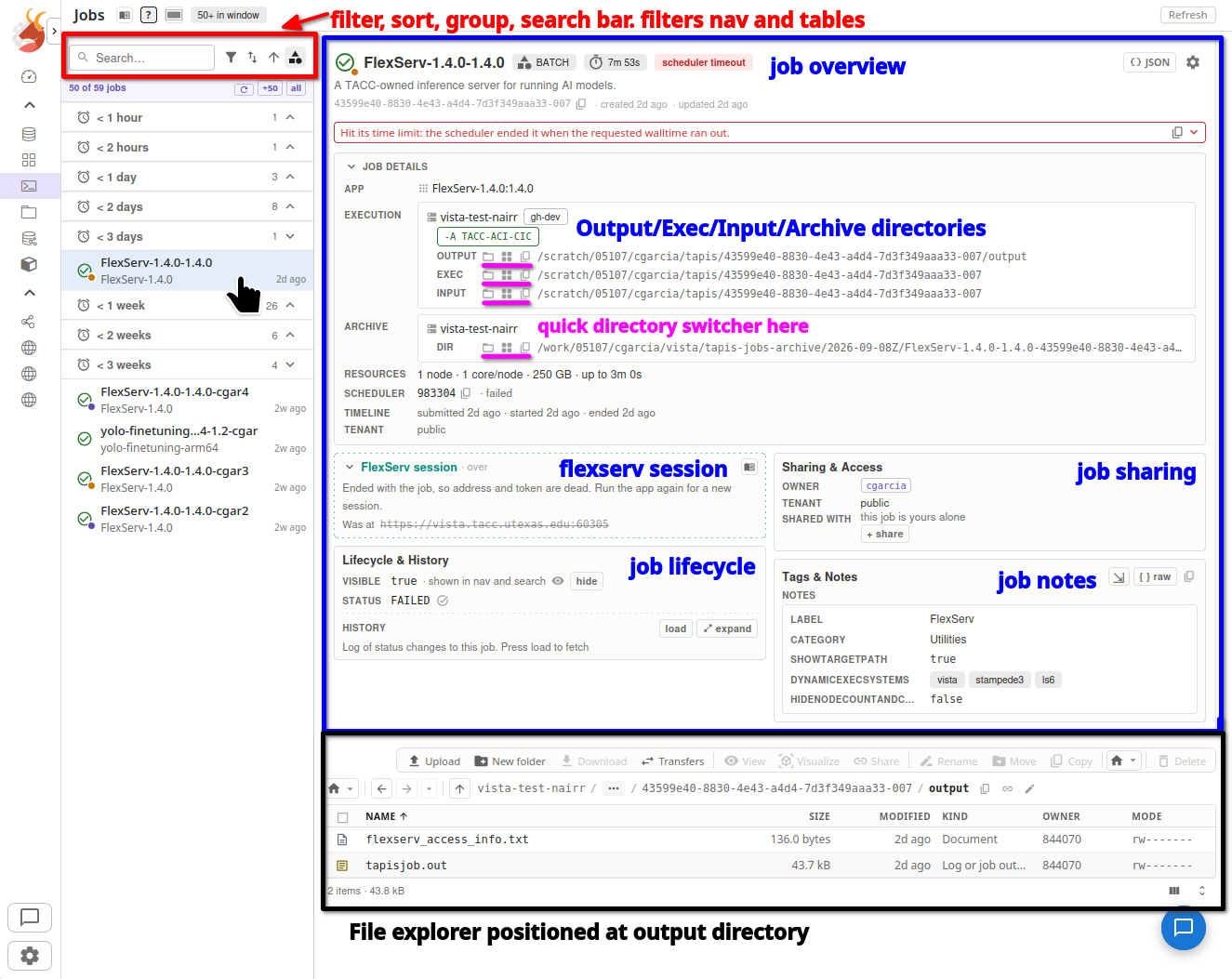Click the question mark help icon
Viewport: 1232px width, 979px height.
point(149,15)
